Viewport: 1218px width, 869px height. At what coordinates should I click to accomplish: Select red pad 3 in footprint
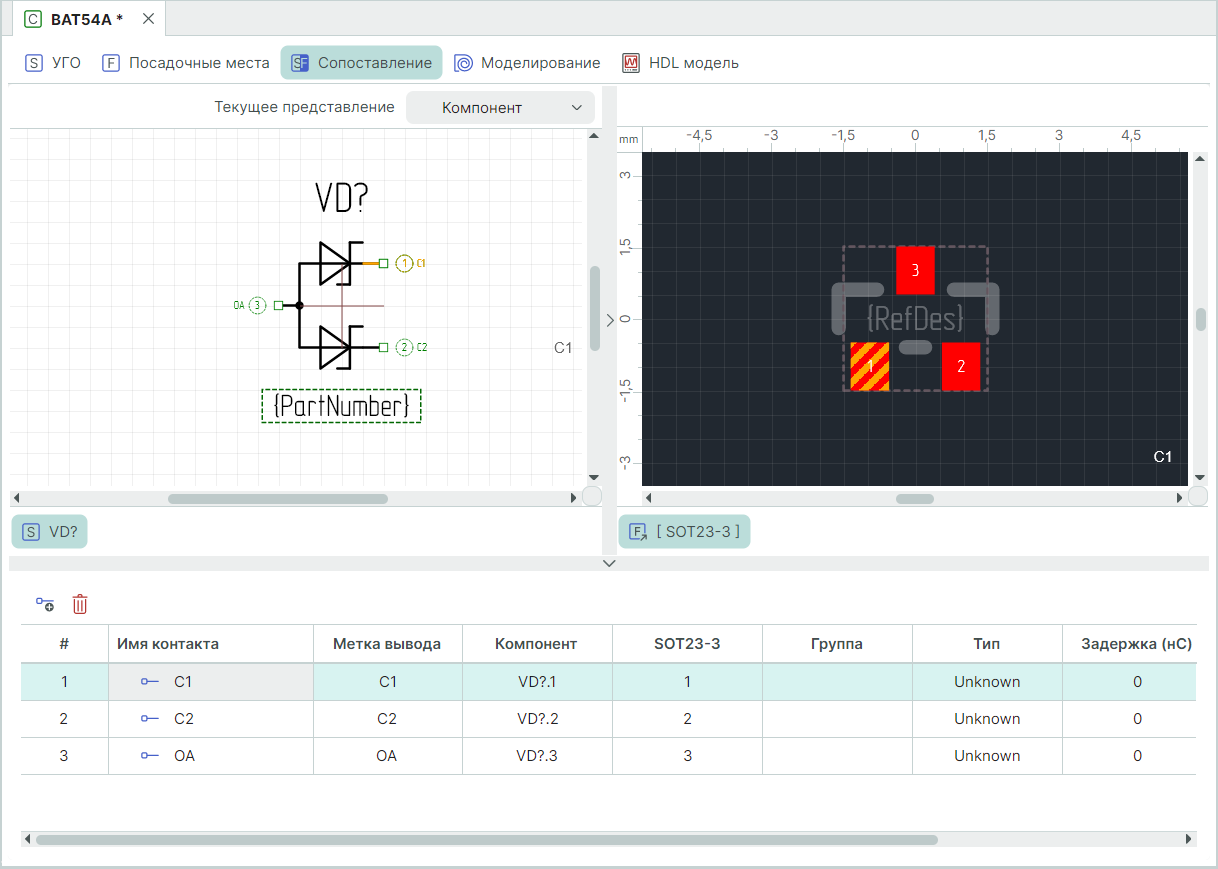(915, 270)
